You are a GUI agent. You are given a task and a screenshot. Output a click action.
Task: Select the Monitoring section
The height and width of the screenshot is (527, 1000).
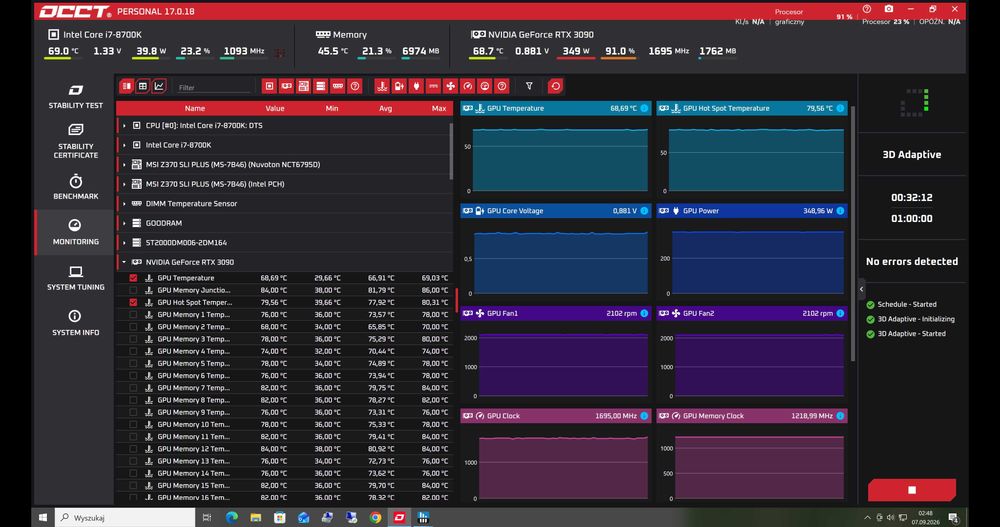point(75,232)
